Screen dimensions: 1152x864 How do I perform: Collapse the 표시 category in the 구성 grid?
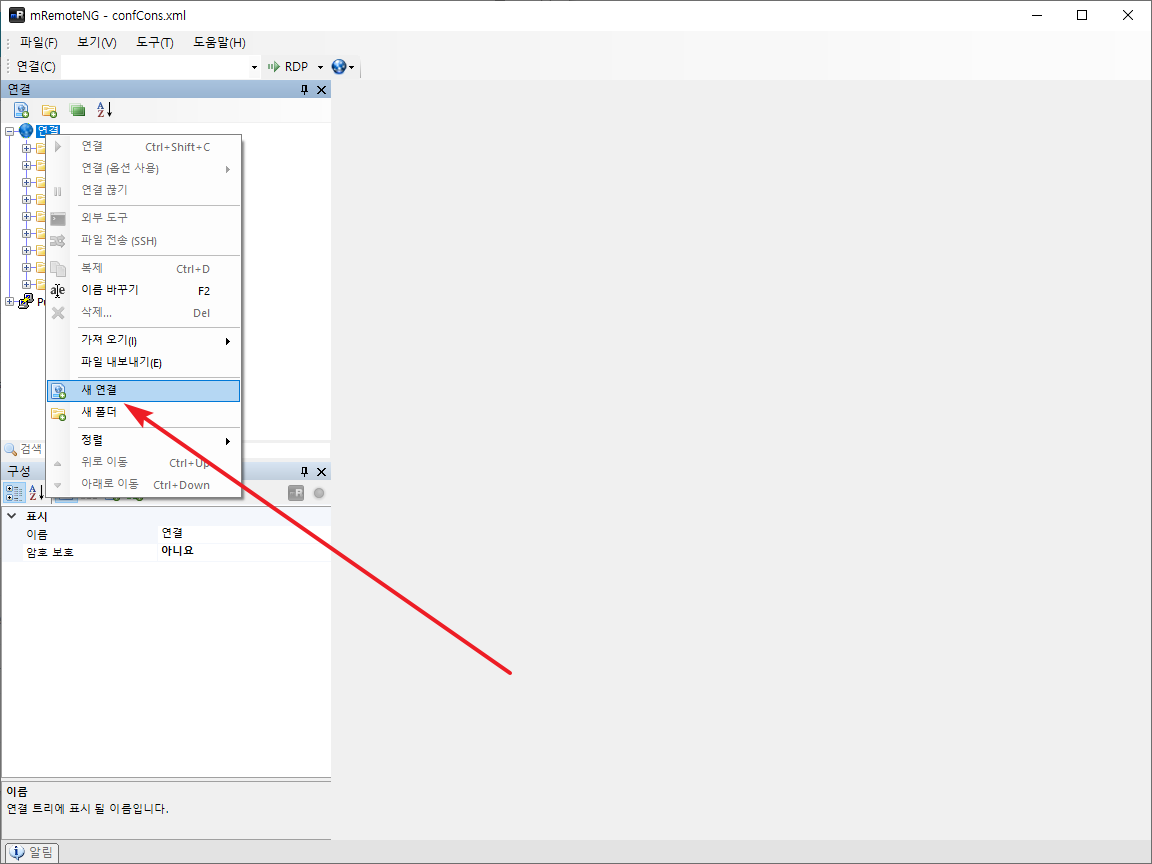12,516
